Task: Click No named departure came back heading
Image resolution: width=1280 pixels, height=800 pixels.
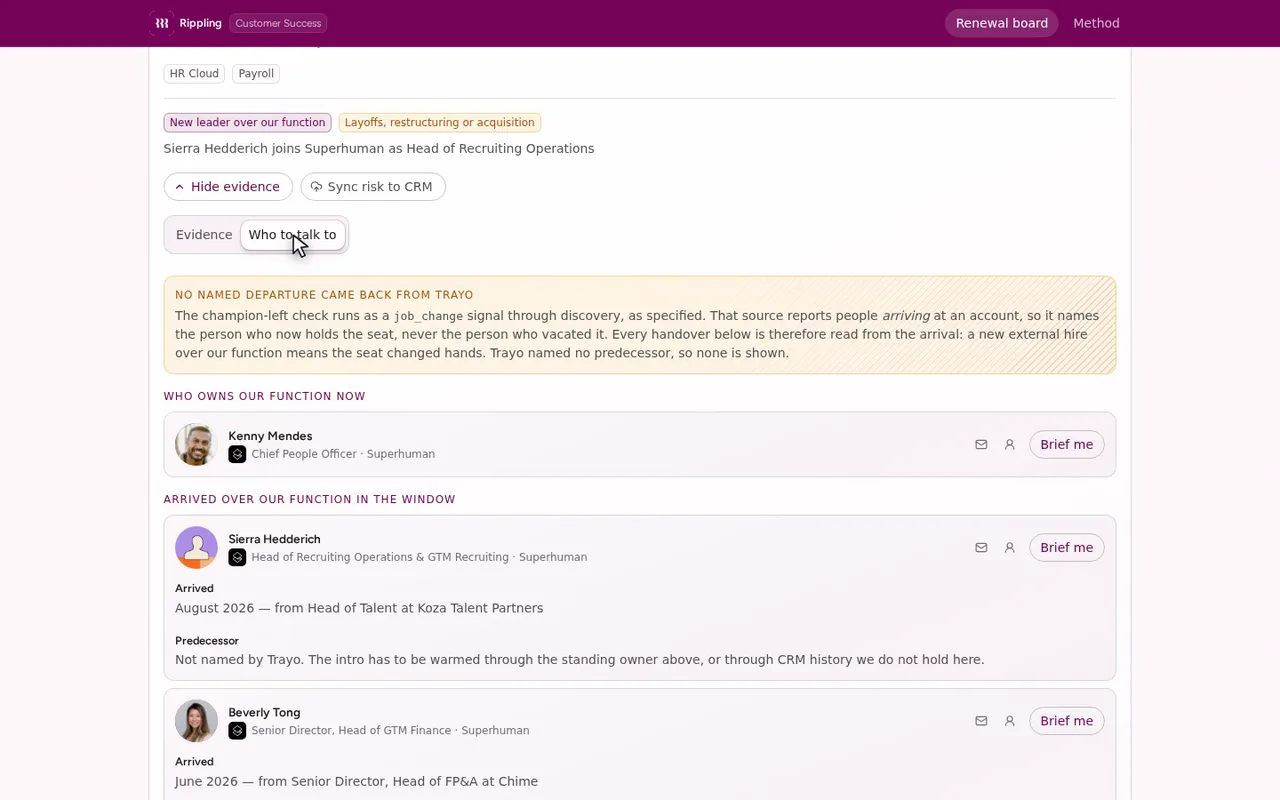Action: pos(324,295)
